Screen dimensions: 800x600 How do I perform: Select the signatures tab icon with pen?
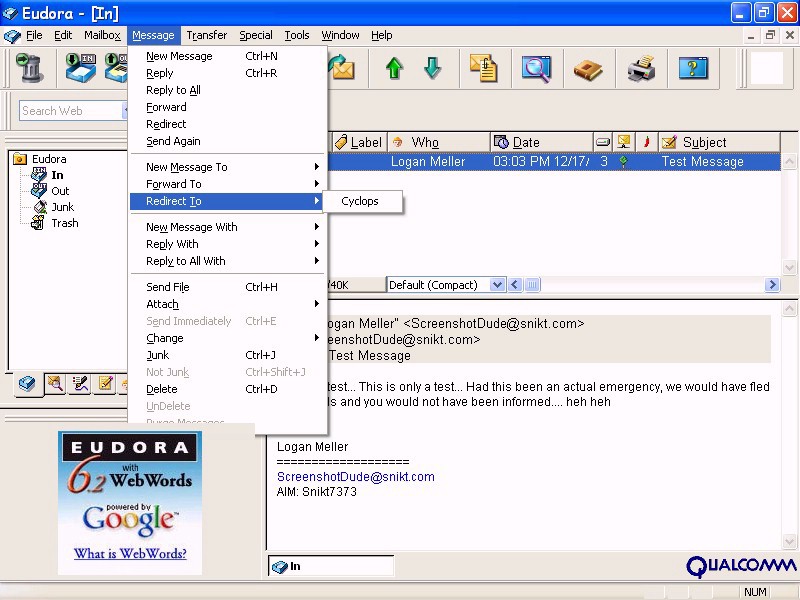80,384
